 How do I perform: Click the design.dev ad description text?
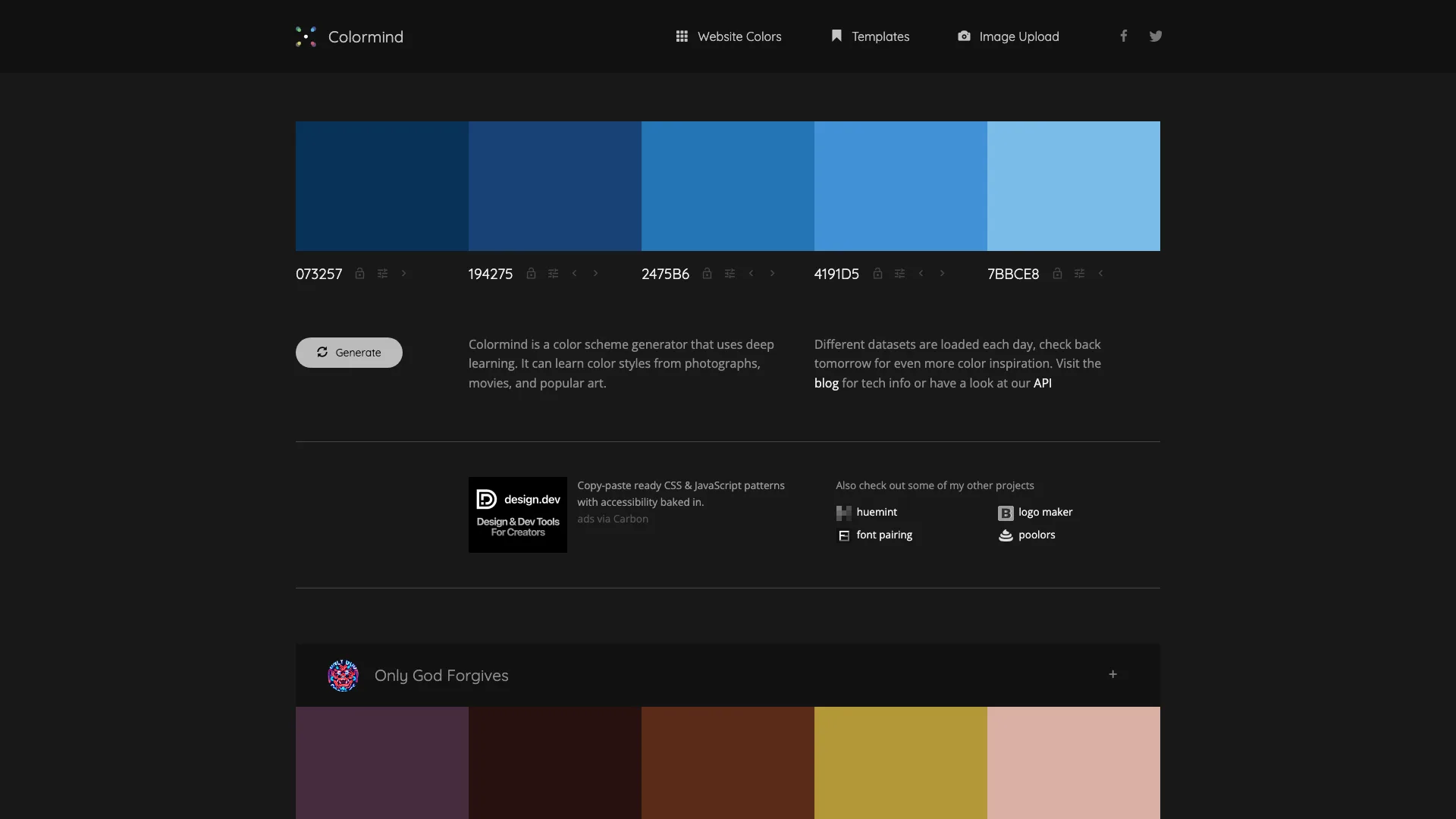(x=681, y=494)
